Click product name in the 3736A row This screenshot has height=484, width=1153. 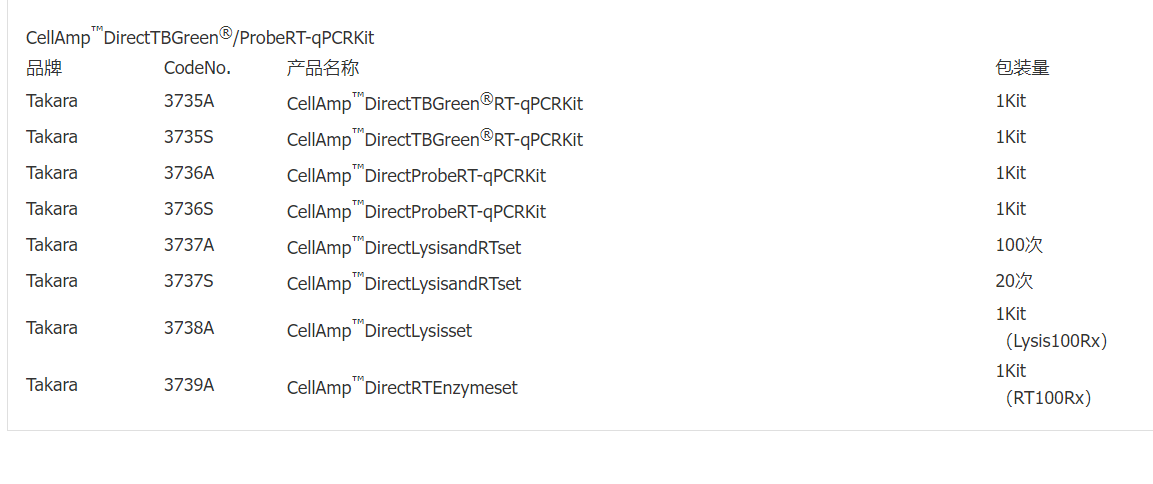(416, 176)
